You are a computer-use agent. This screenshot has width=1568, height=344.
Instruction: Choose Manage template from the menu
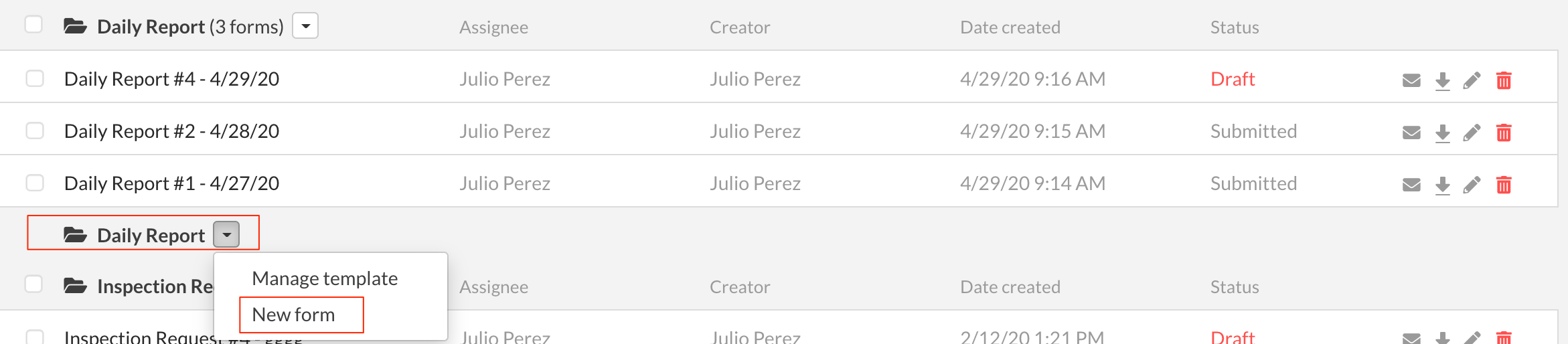point(325,278)
